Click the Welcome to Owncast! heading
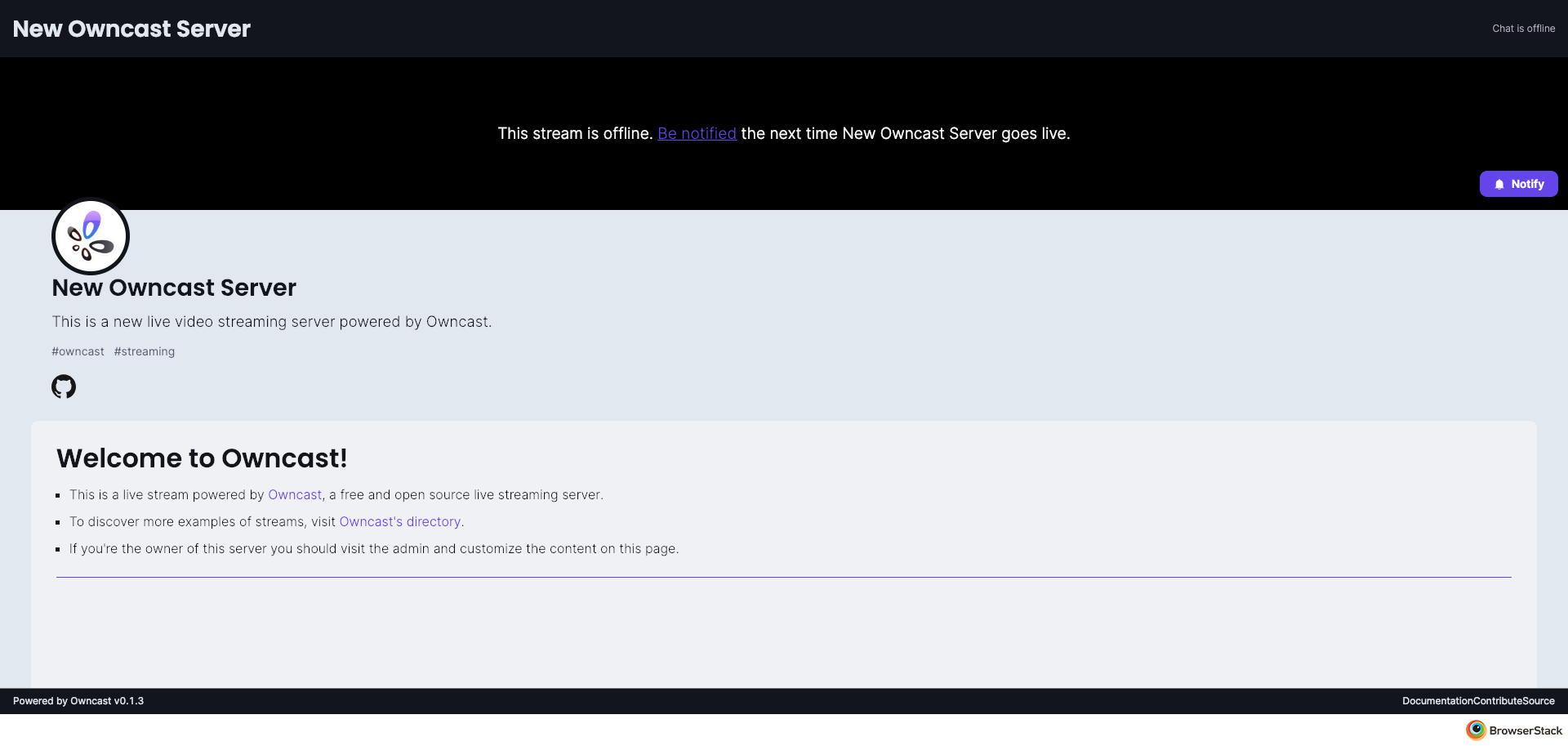This screenshot has height=746, width=1568. click(202, 458)
